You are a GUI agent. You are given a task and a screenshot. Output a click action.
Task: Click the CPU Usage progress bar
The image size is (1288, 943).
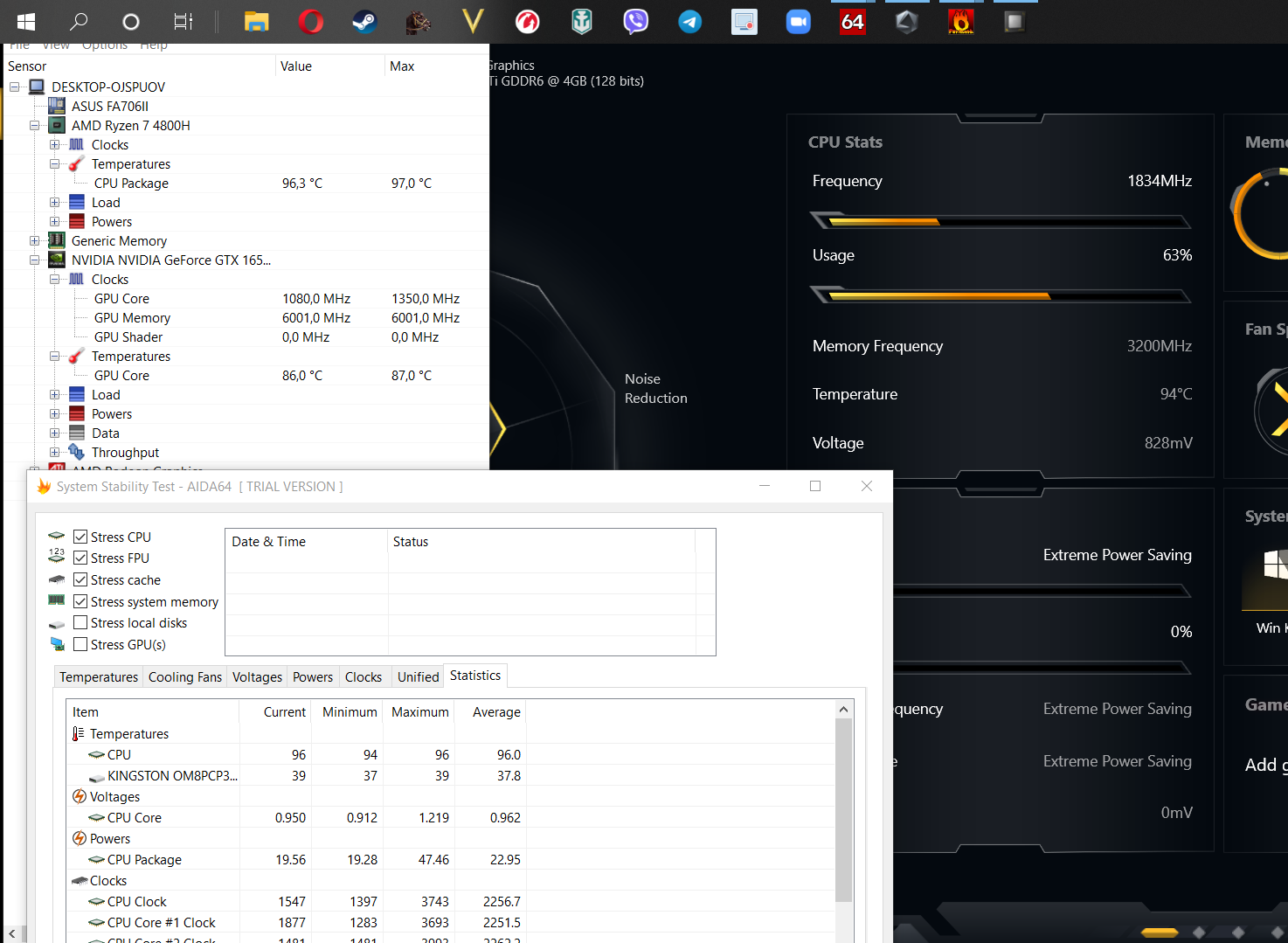(x=1001, y=295)
